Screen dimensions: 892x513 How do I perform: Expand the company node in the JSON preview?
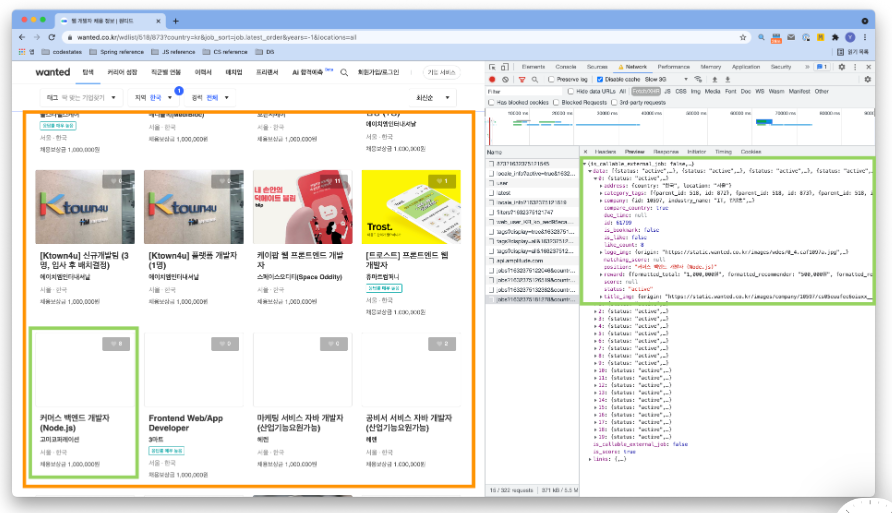pyautogui.click(x=601, y=201)
